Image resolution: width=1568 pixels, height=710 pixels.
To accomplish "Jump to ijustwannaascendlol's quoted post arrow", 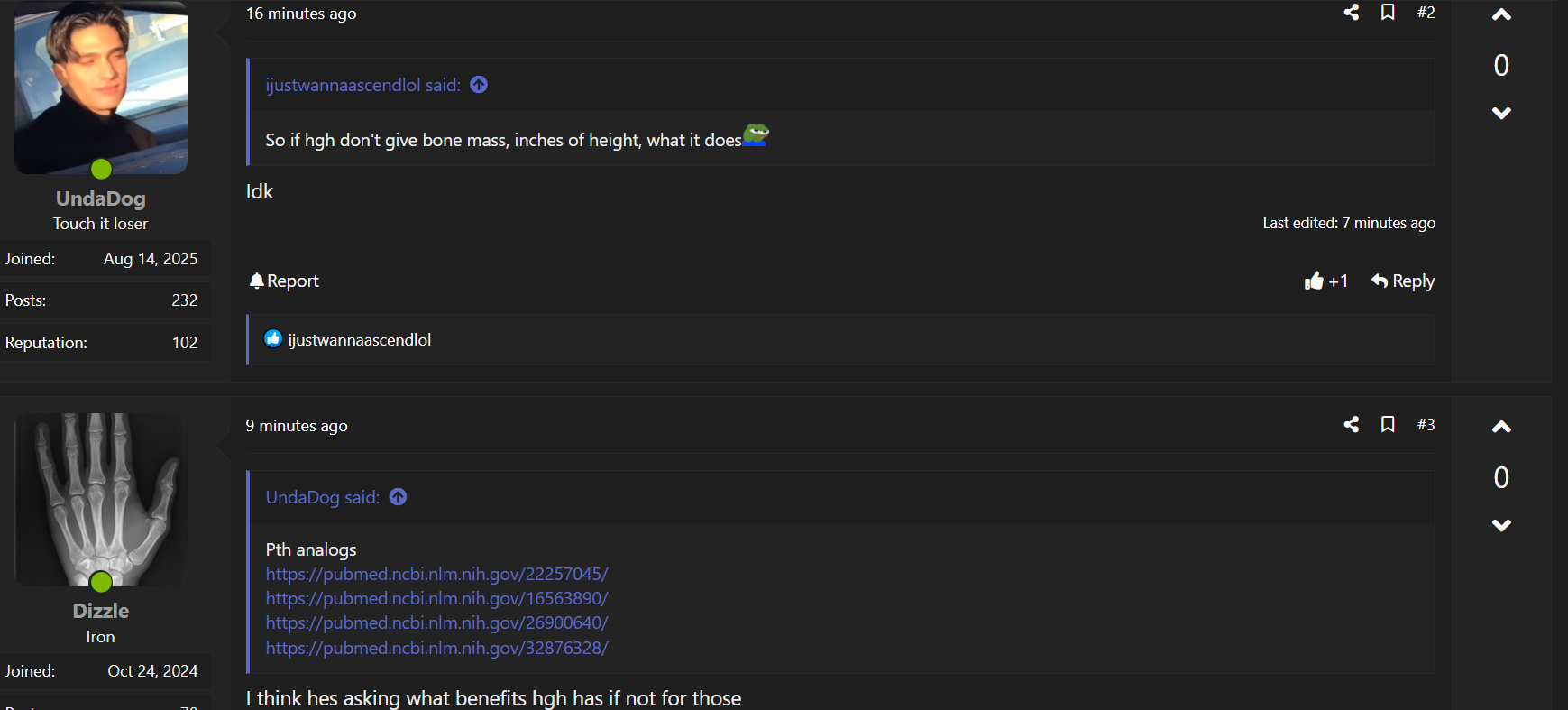I will [479, 85].
